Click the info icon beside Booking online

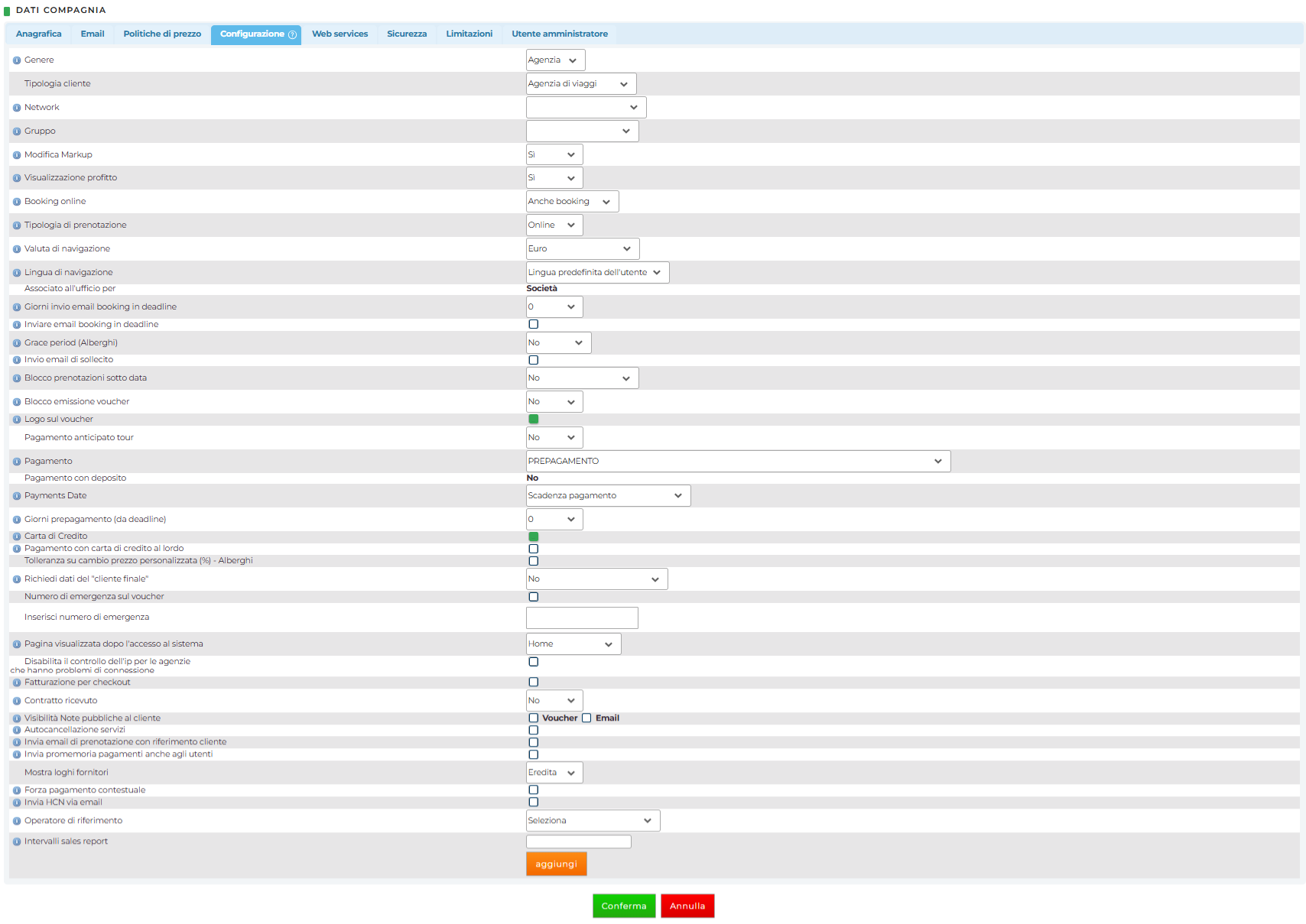coord(17,202)
